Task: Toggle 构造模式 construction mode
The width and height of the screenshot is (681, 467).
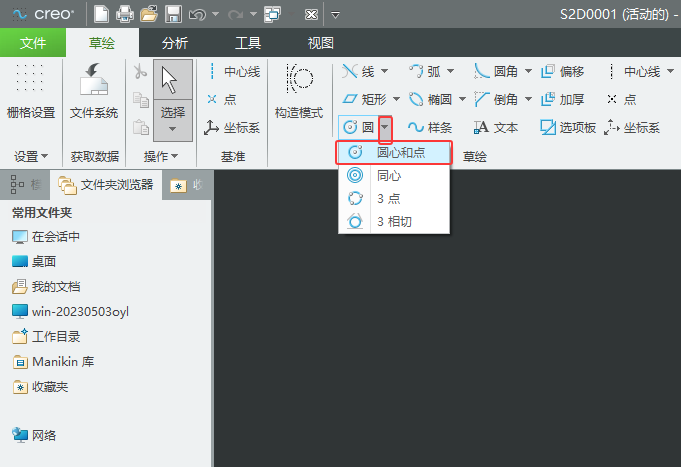Action: tap(299, 91)
